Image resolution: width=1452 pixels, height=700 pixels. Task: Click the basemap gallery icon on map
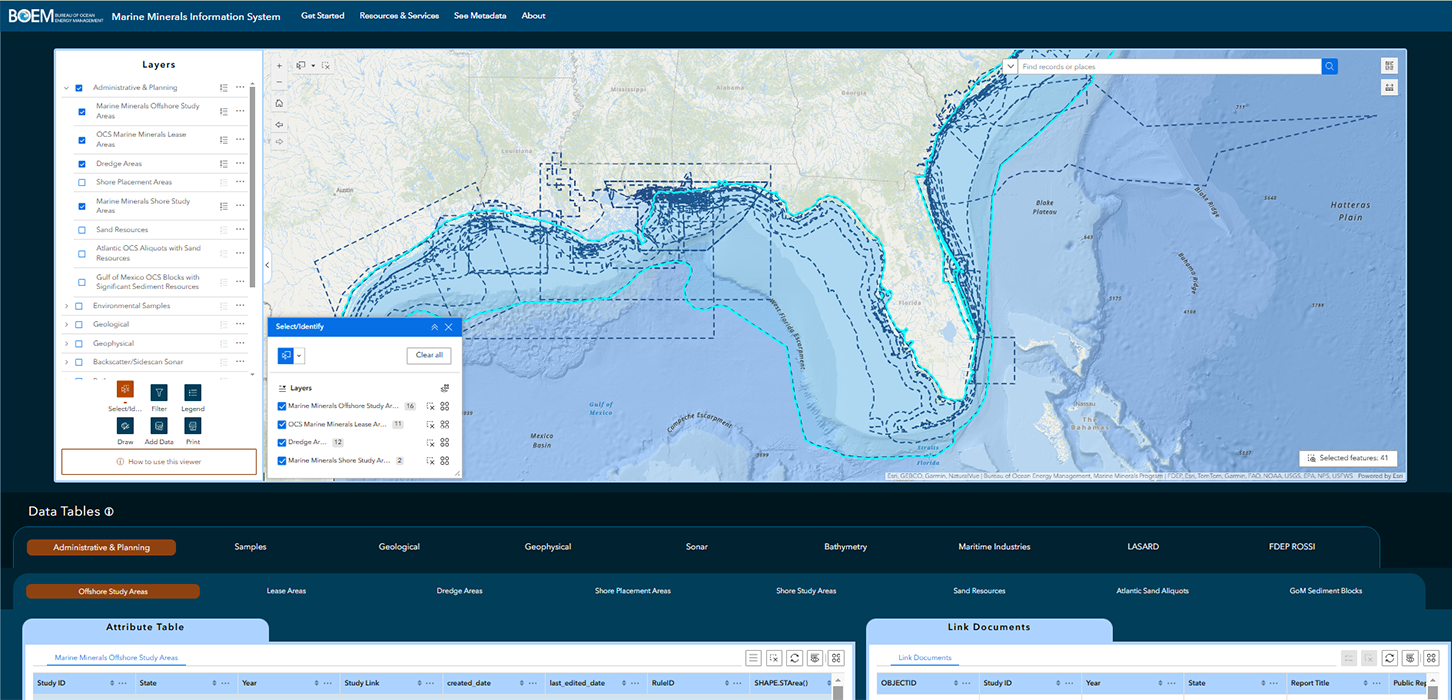click(x=1389, y=65)
